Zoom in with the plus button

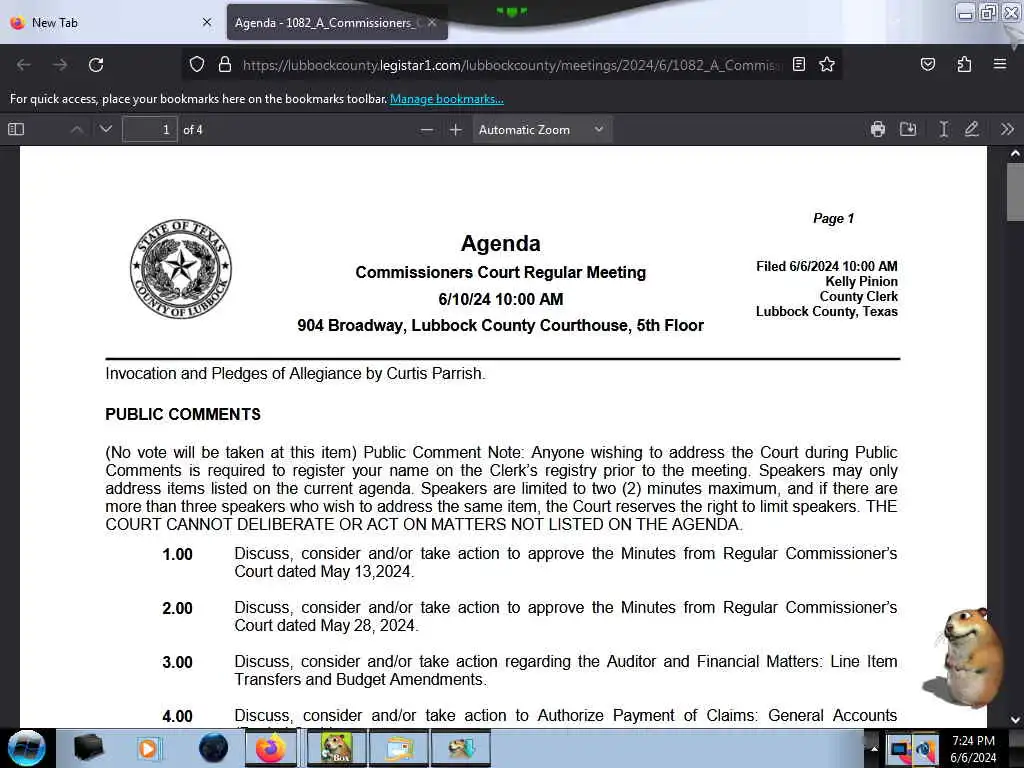456,130
